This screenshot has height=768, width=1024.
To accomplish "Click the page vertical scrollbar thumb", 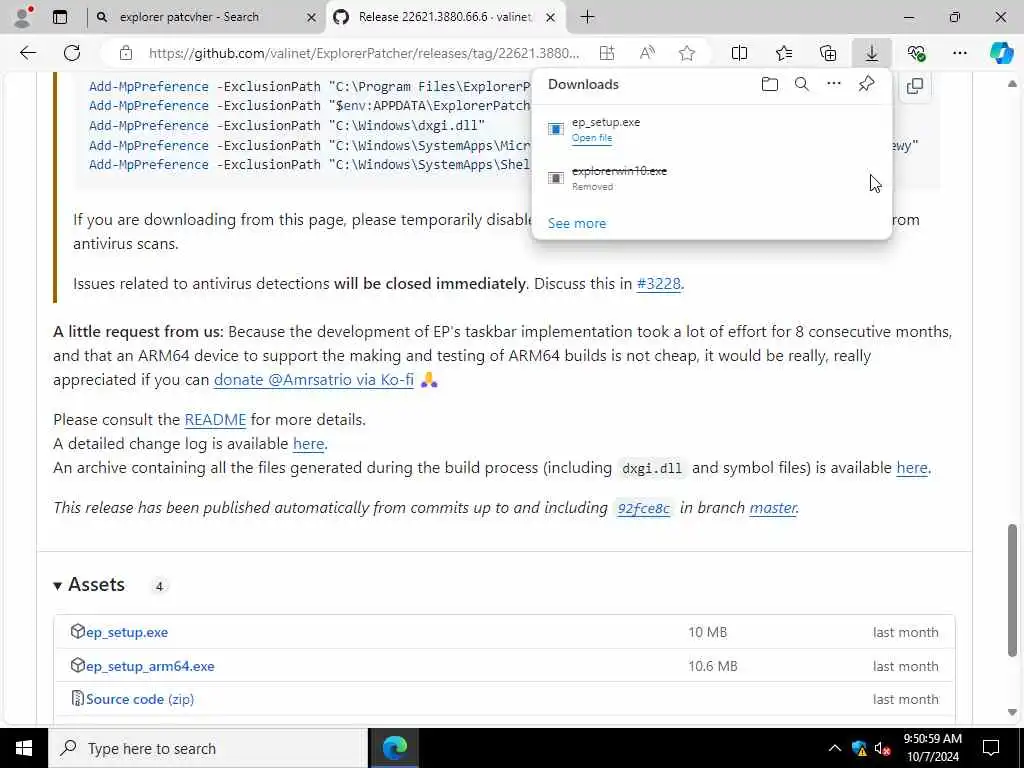I will click(1012, 590).
